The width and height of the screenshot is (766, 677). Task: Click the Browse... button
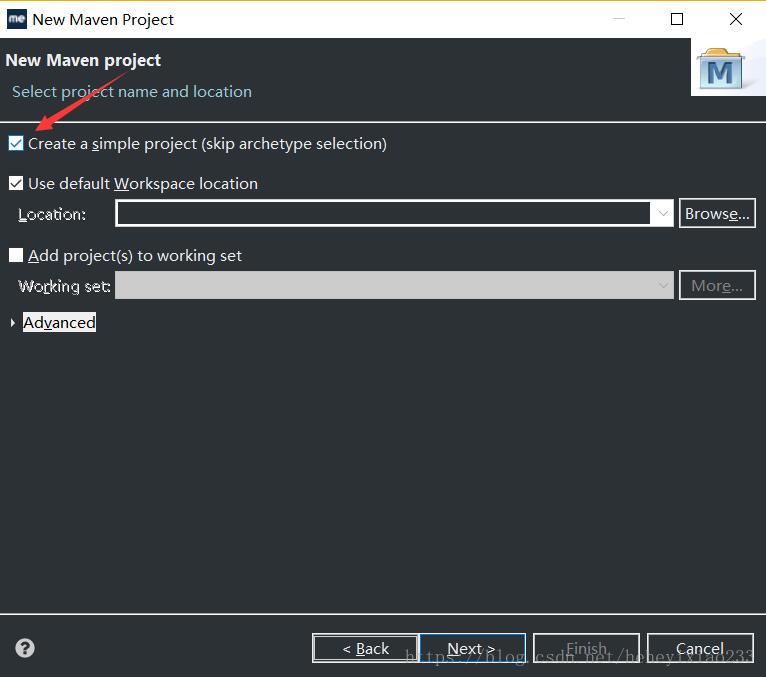pyautogui.click(x=717, y=213)
